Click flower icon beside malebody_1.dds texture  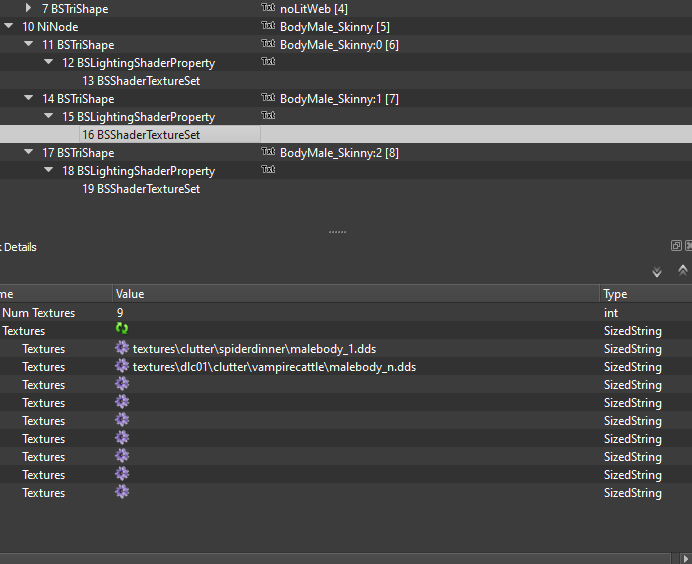pos(122,348)
